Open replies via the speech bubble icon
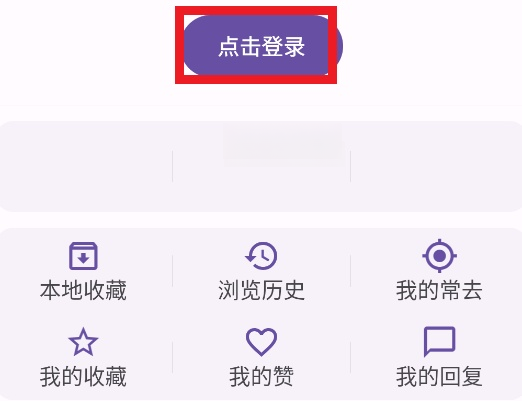Image resolution: width=522 pixels, height=401 pixels. point(439,342)
